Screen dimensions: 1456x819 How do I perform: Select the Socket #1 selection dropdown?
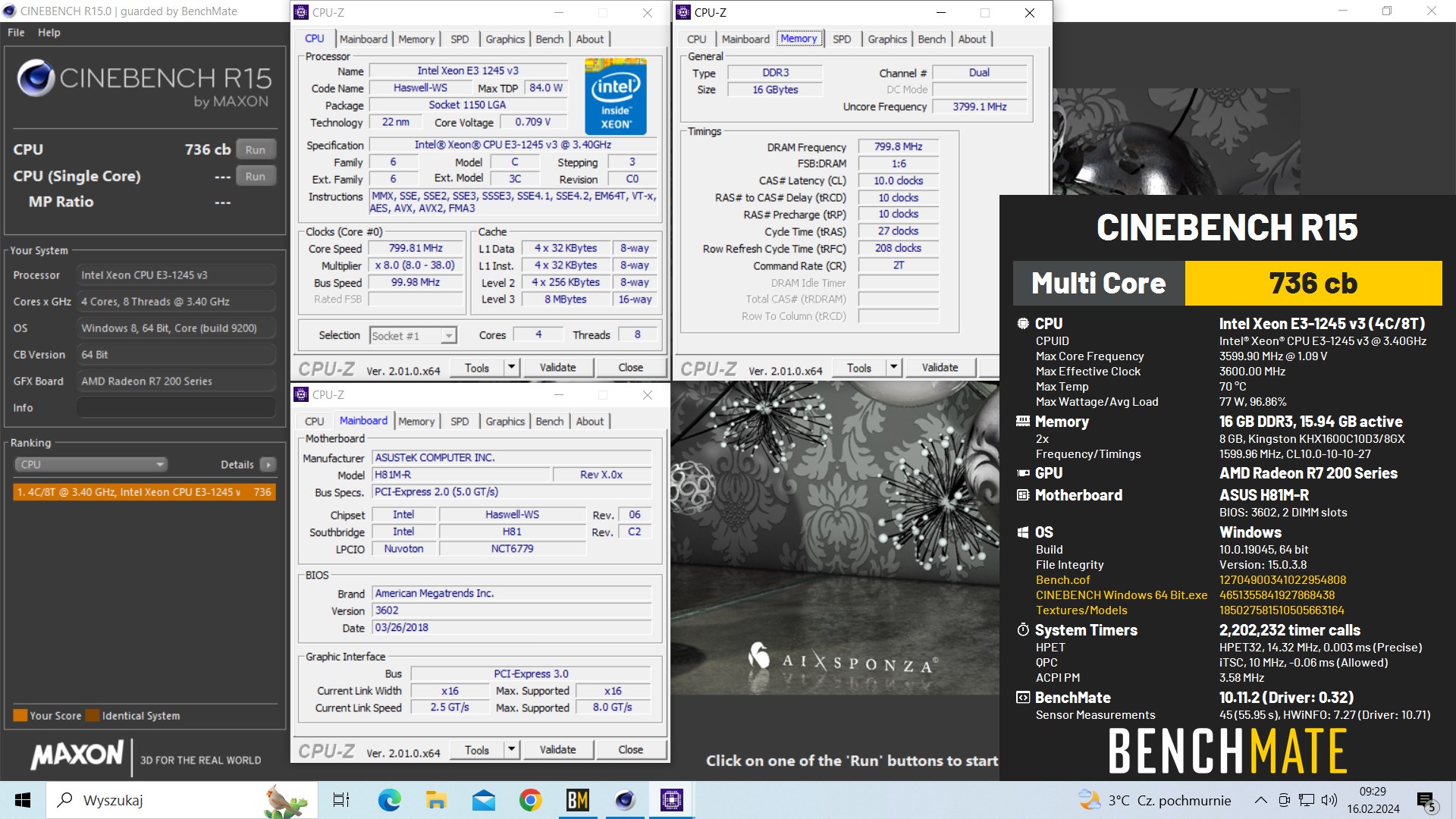pos(413,335)
